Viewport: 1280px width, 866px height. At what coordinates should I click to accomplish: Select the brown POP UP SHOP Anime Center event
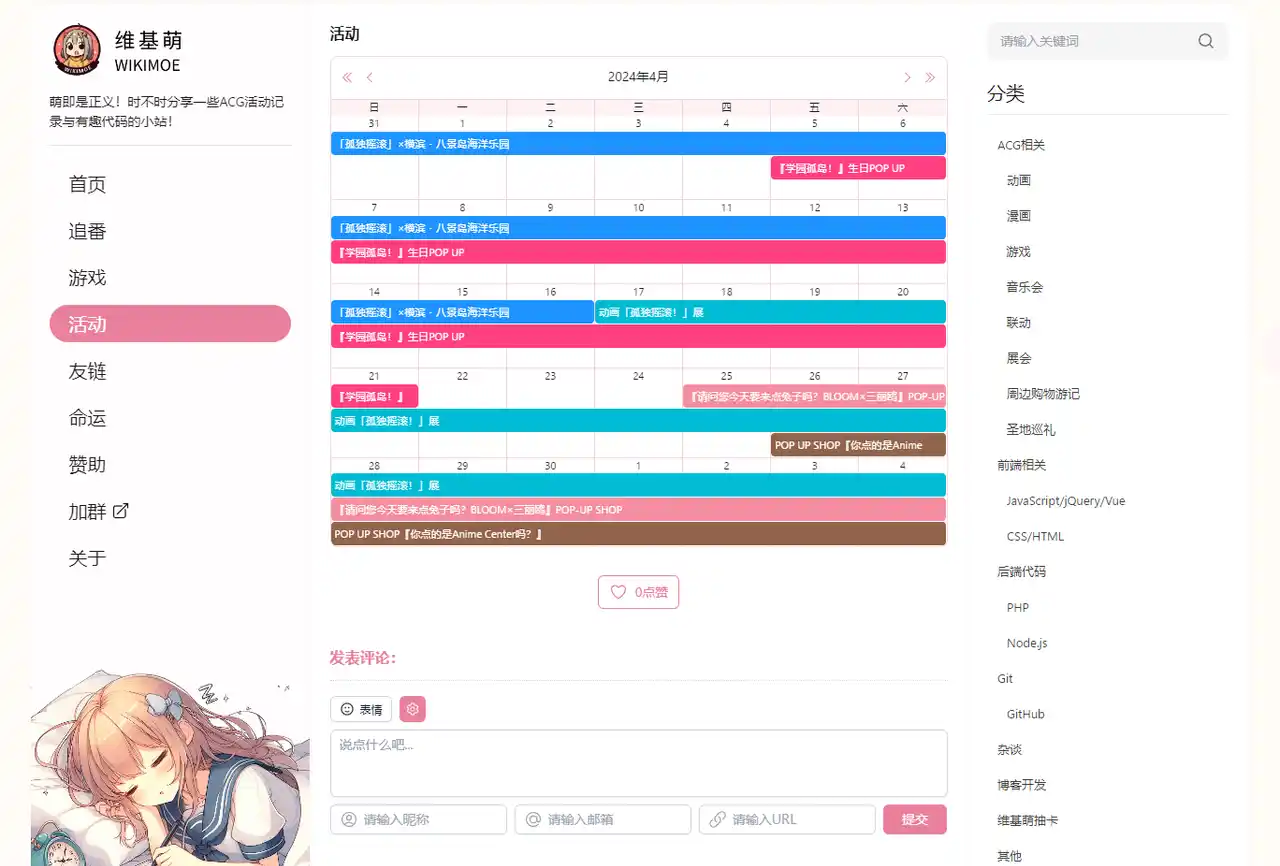638,534
